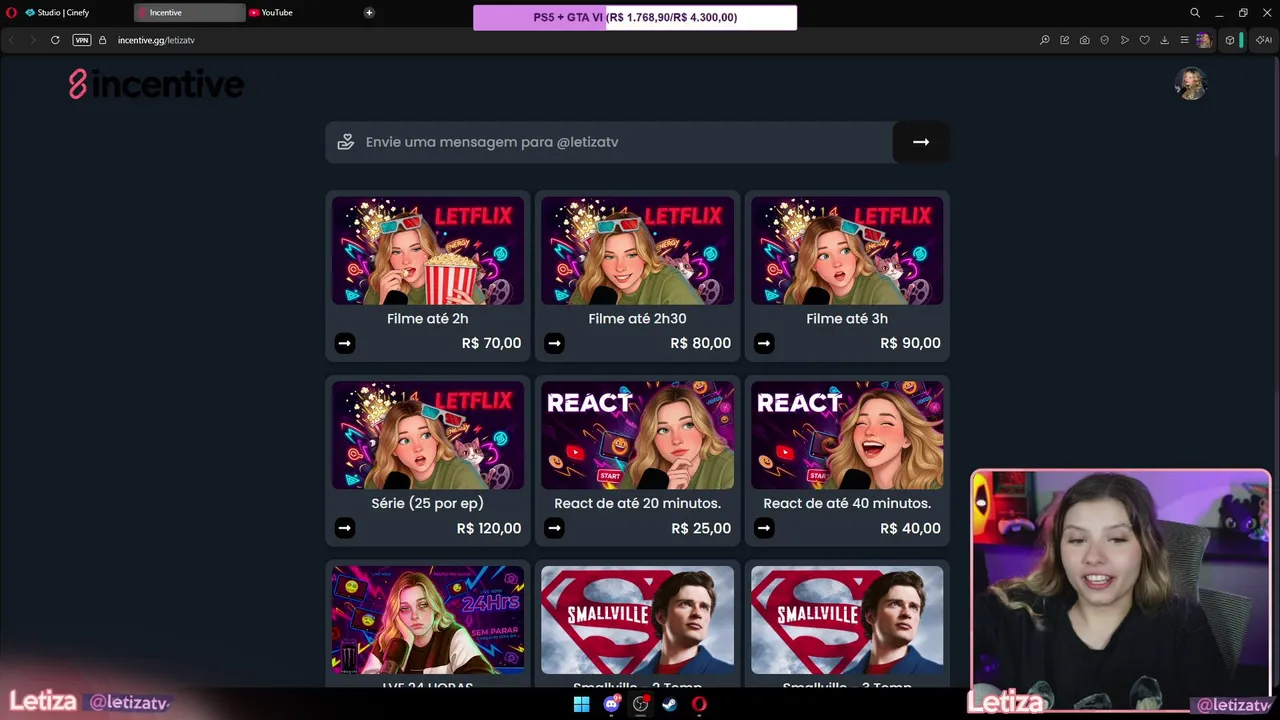Click the React de até 20 minutos title
Viewport: 1280px width, 720px height.
point(638,504)
